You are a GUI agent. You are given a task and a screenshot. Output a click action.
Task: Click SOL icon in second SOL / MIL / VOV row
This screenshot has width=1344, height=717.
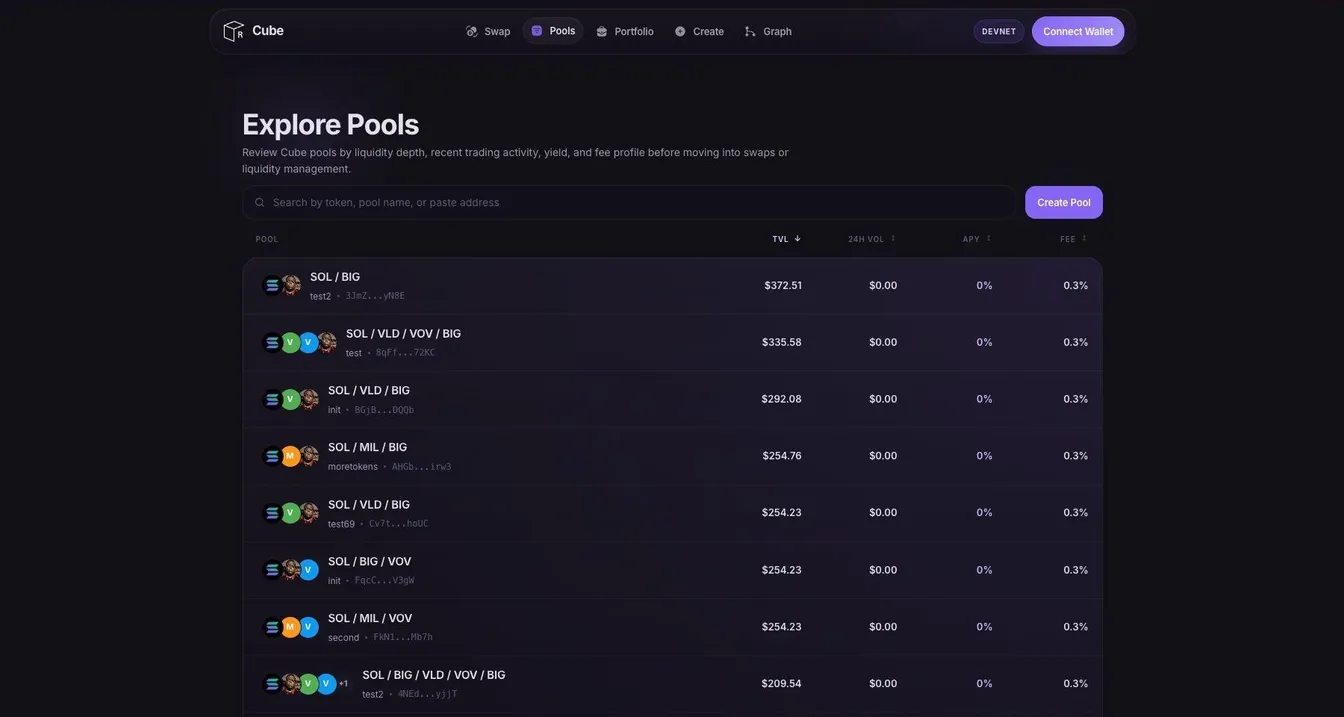[272, 628]
